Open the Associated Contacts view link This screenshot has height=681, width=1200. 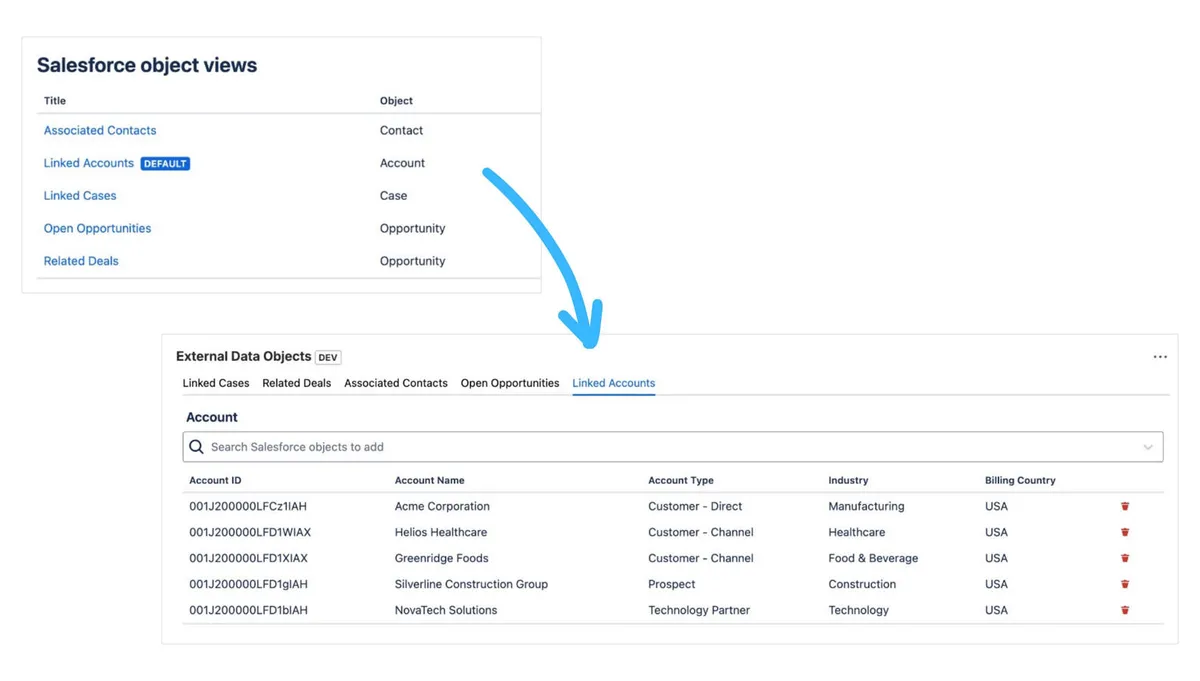click(100, 130)
